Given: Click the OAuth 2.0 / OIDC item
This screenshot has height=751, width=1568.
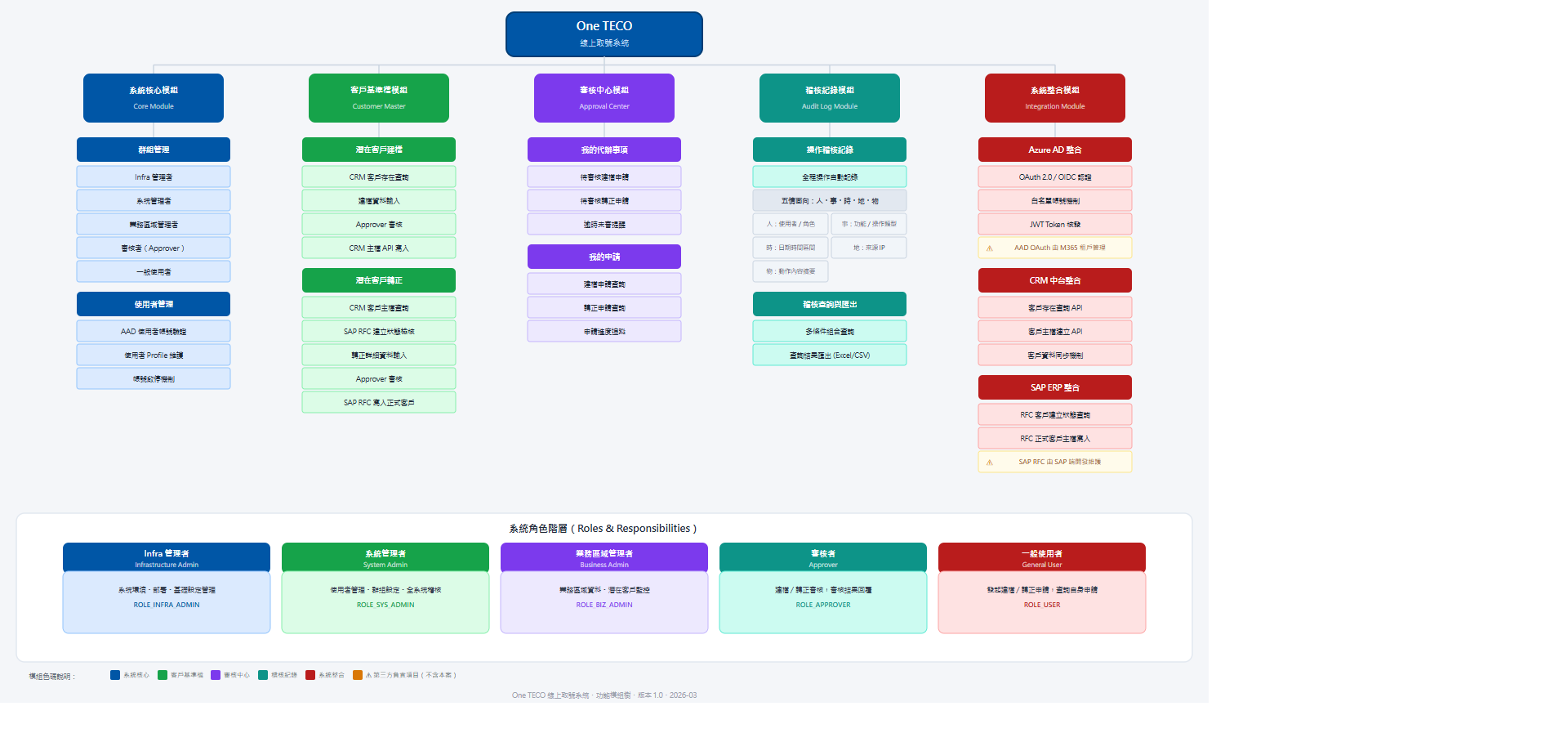Looking at the screenshot, I should coord(1055,177).
